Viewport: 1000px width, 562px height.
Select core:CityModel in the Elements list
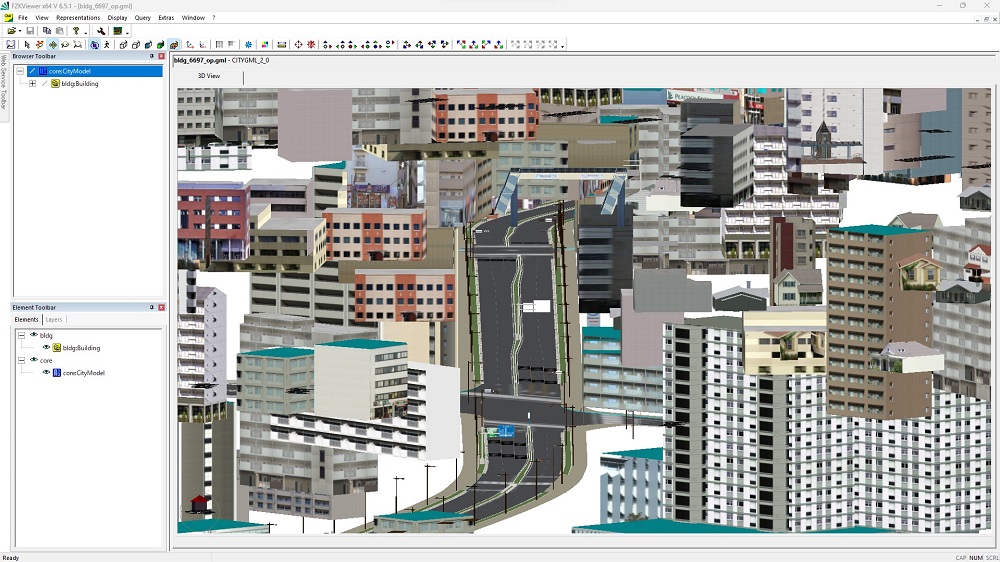tap(84, 373)
